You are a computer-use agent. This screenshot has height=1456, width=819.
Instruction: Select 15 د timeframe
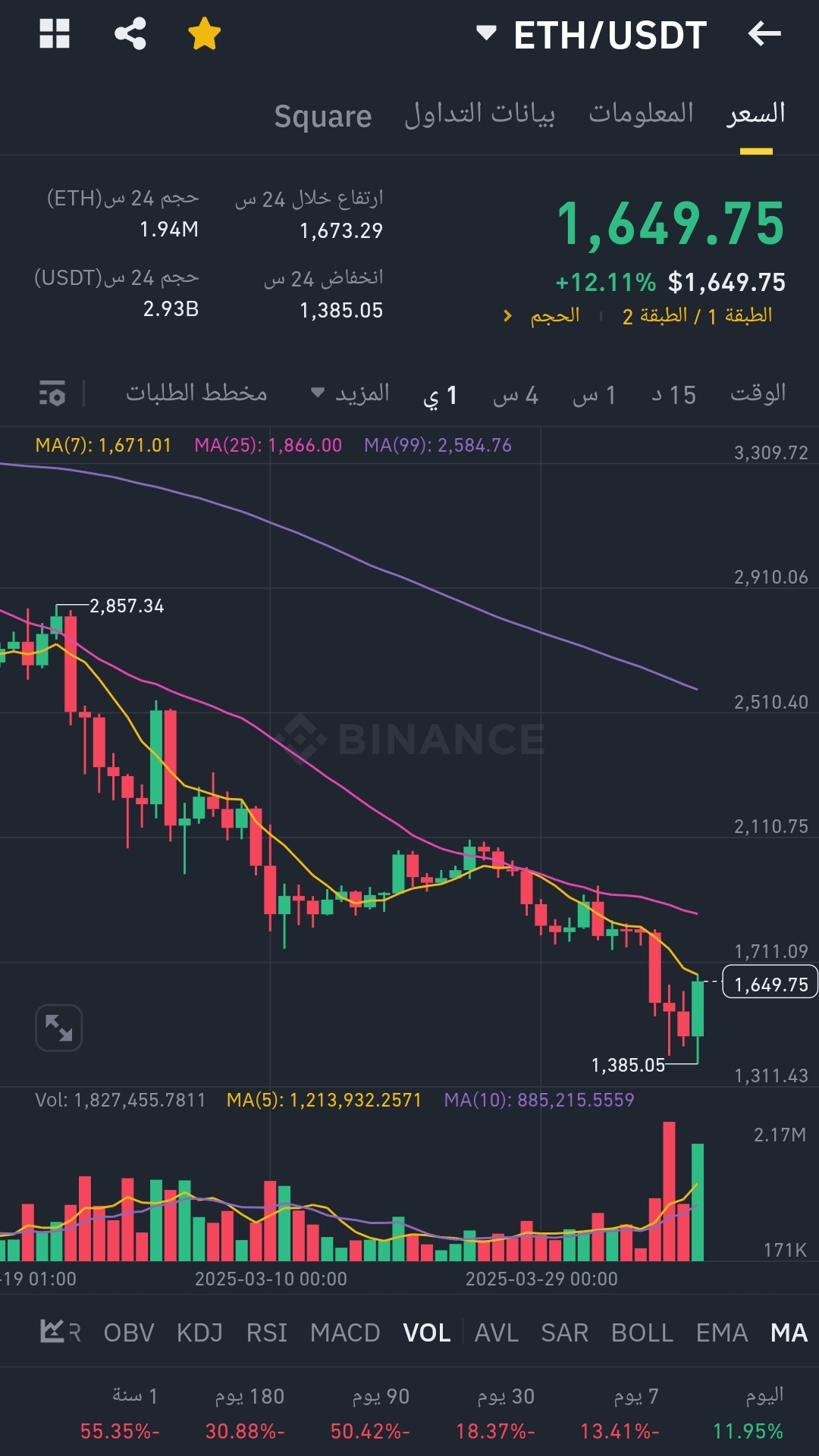pyautogui.click(x=673, y=395)
